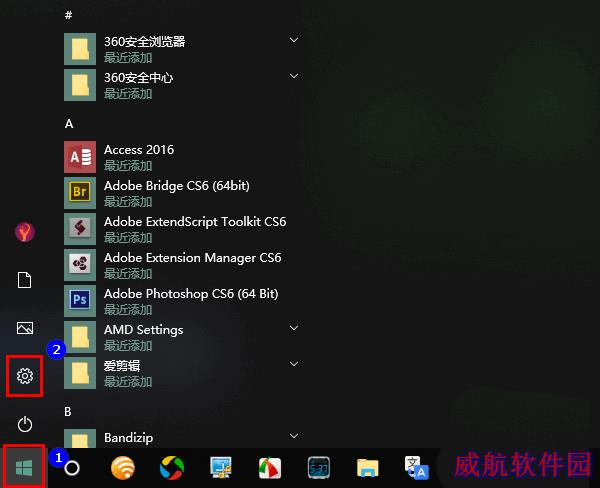The image size is (600, 488).
Task: Select the 'AMD Settings' label
Action: pyautogui.click(x=143, y=330)
